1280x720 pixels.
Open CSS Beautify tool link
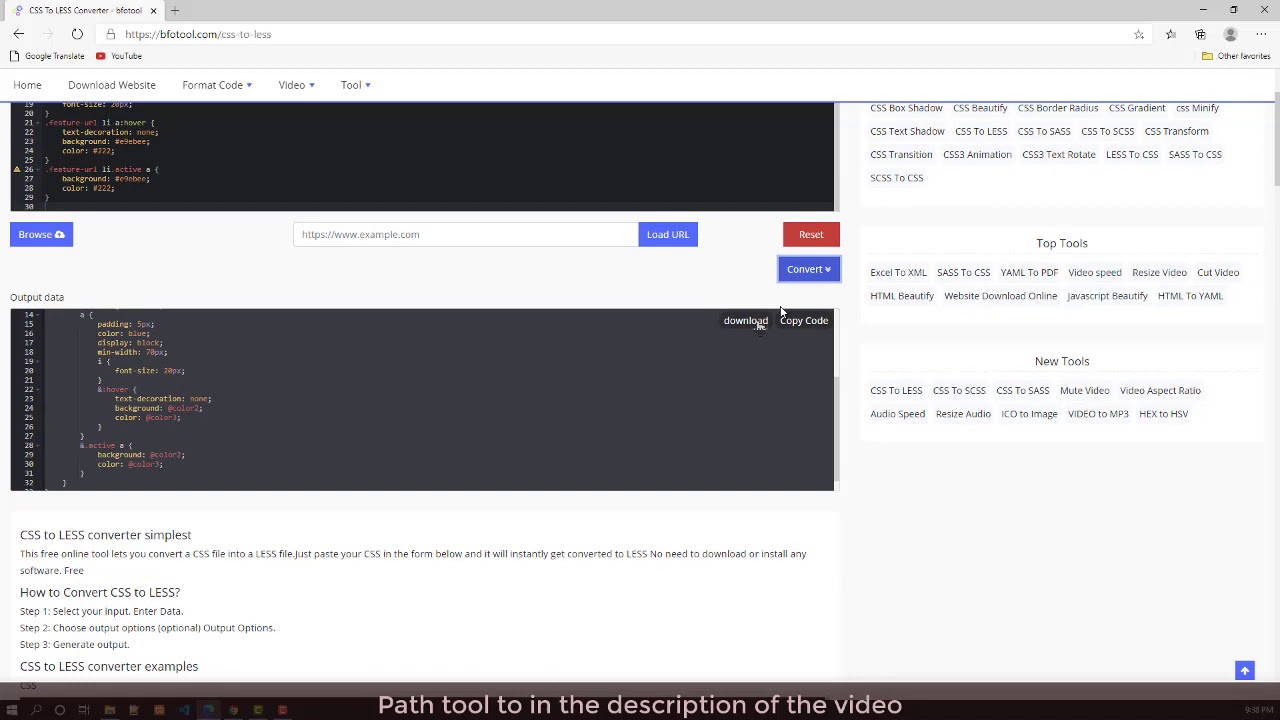coord(980,108)
